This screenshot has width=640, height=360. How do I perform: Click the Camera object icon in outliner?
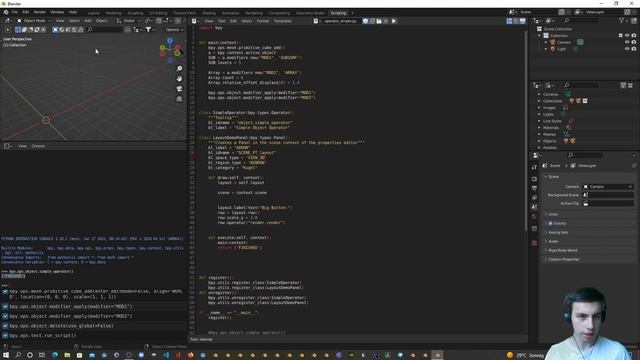(x=553, y=42)
